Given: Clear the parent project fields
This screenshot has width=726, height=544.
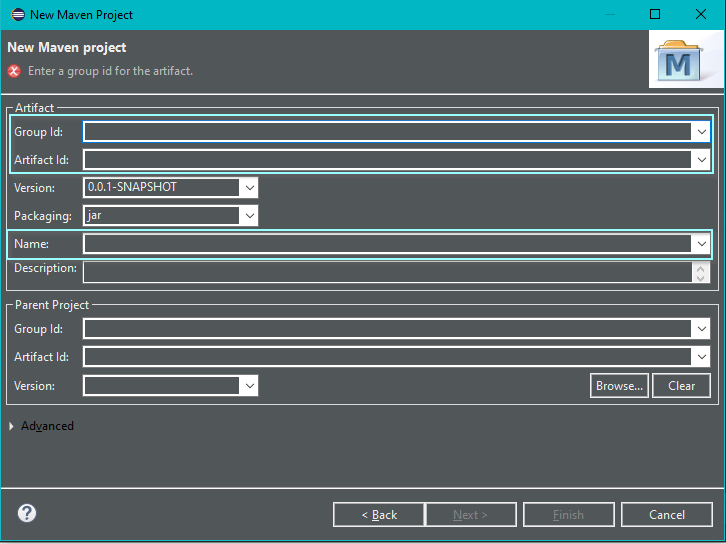Looking at the screenshot, I should (x=681, y=386).
